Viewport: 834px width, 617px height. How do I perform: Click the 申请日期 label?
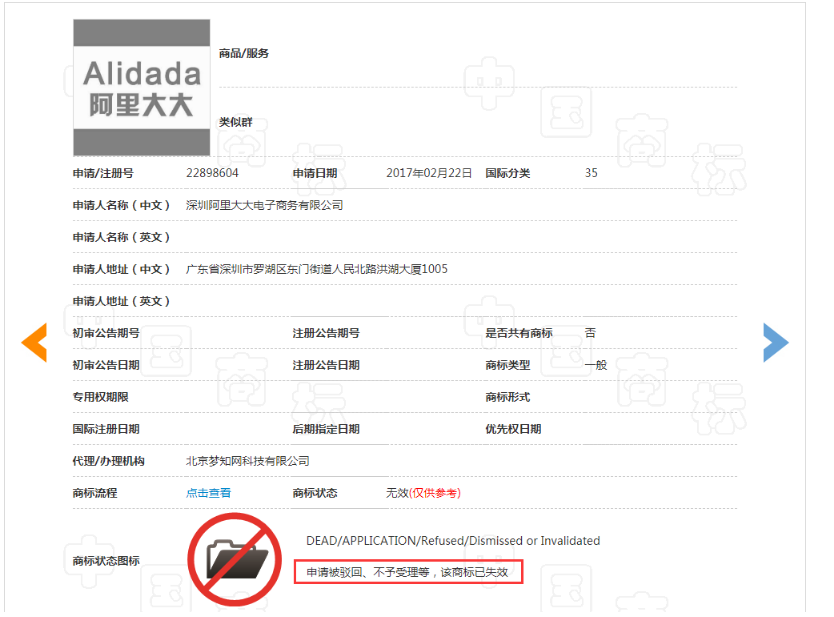tap(315, 173)
